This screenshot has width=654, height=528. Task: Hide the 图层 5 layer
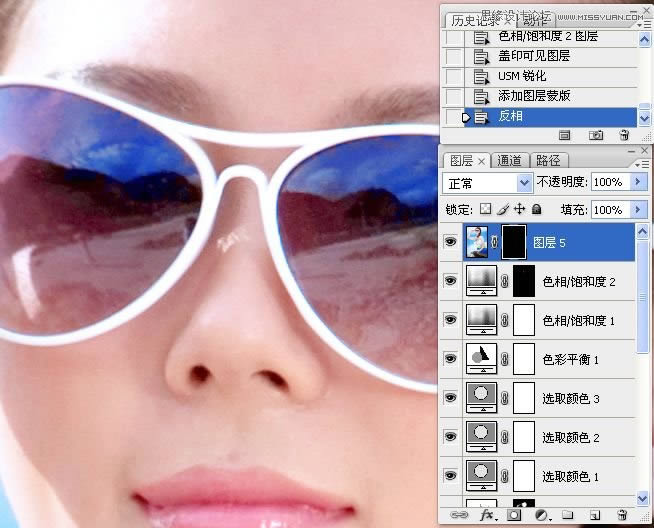(450, 241)
